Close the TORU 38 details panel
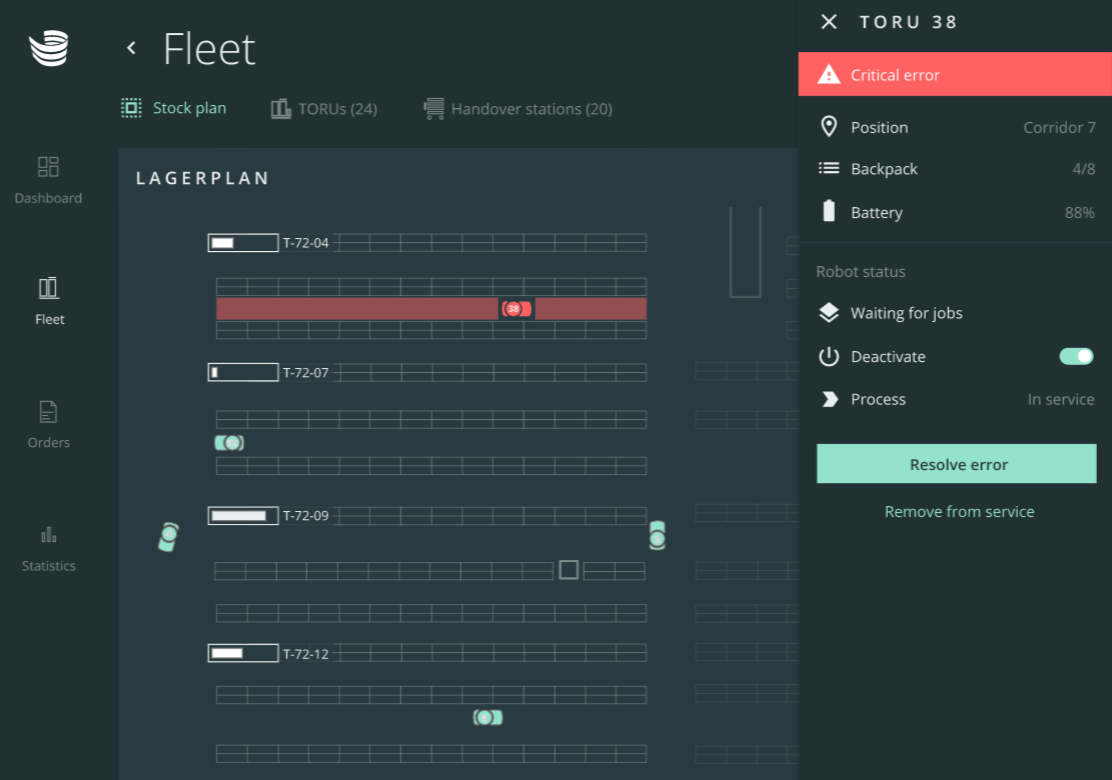This screenshot has height=780, width=1112. coord(829,22)
